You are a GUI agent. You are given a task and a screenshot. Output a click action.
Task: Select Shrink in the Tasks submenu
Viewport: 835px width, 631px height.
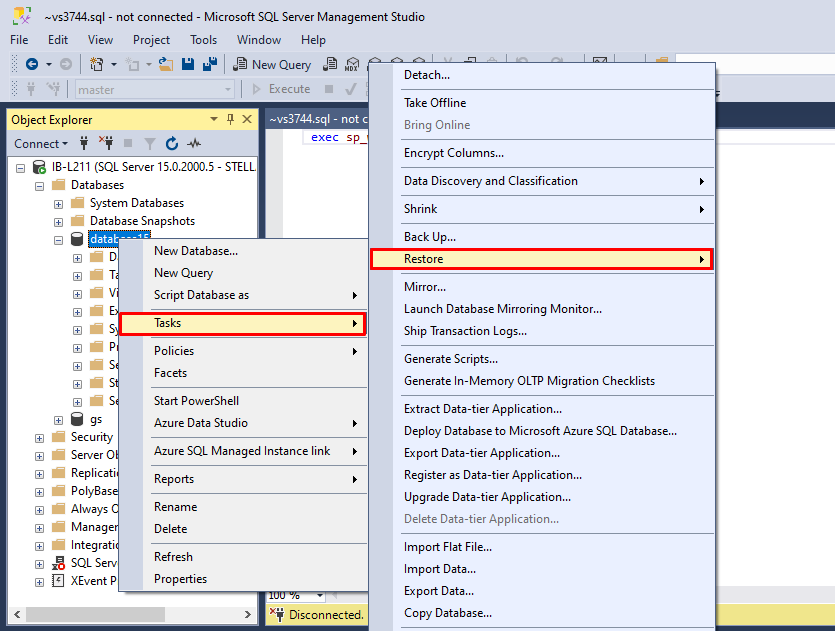click(x=542, y=209)
